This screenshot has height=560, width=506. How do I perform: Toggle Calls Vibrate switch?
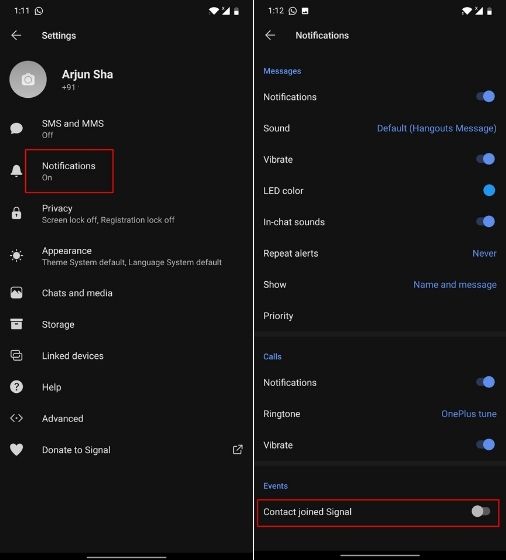coord(486,445)
